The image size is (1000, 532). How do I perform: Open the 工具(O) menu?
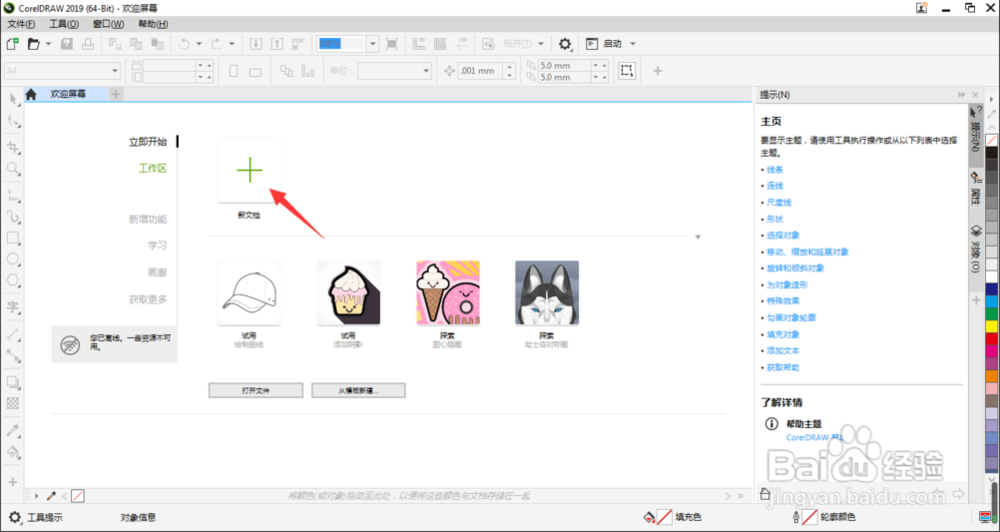tap(64, 24)
